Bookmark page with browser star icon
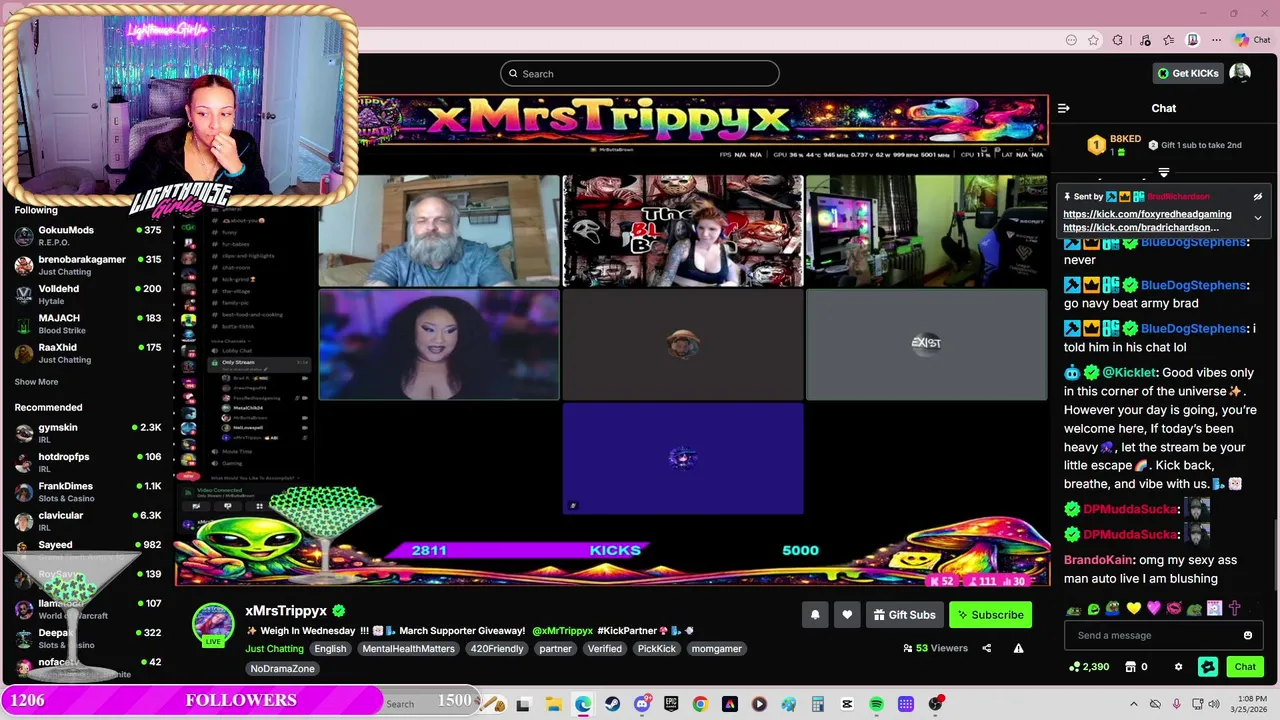This screenshot has height=720, width=1280. (x=1094, y=40)
